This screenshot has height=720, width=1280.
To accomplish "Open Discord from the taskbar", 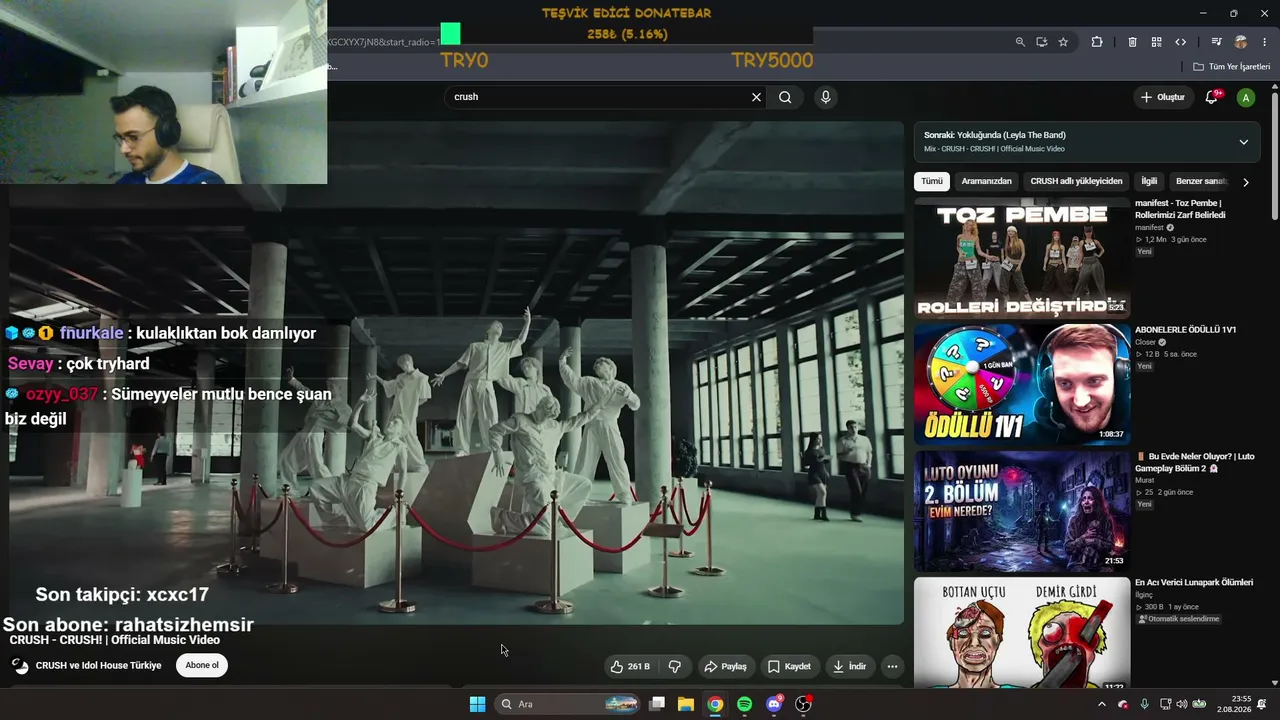I will pos(774,704).
